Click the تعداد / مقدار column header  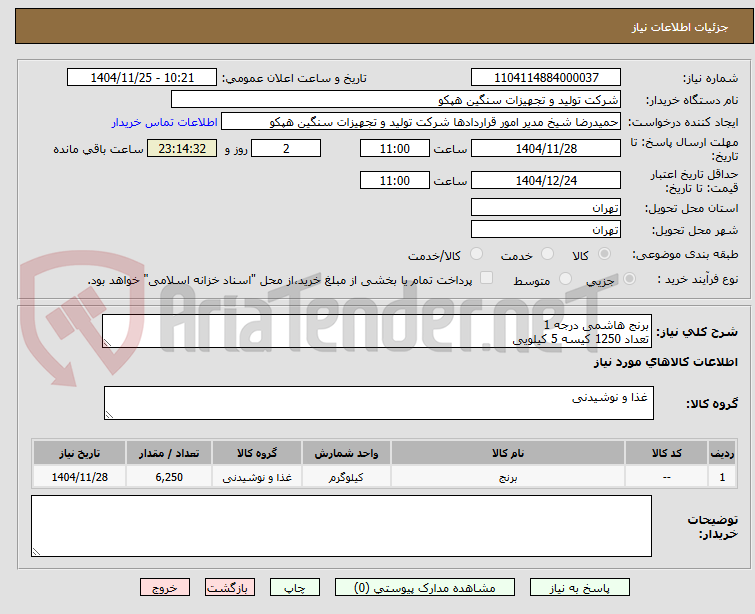pyautogui.click(x=169, y=453)
